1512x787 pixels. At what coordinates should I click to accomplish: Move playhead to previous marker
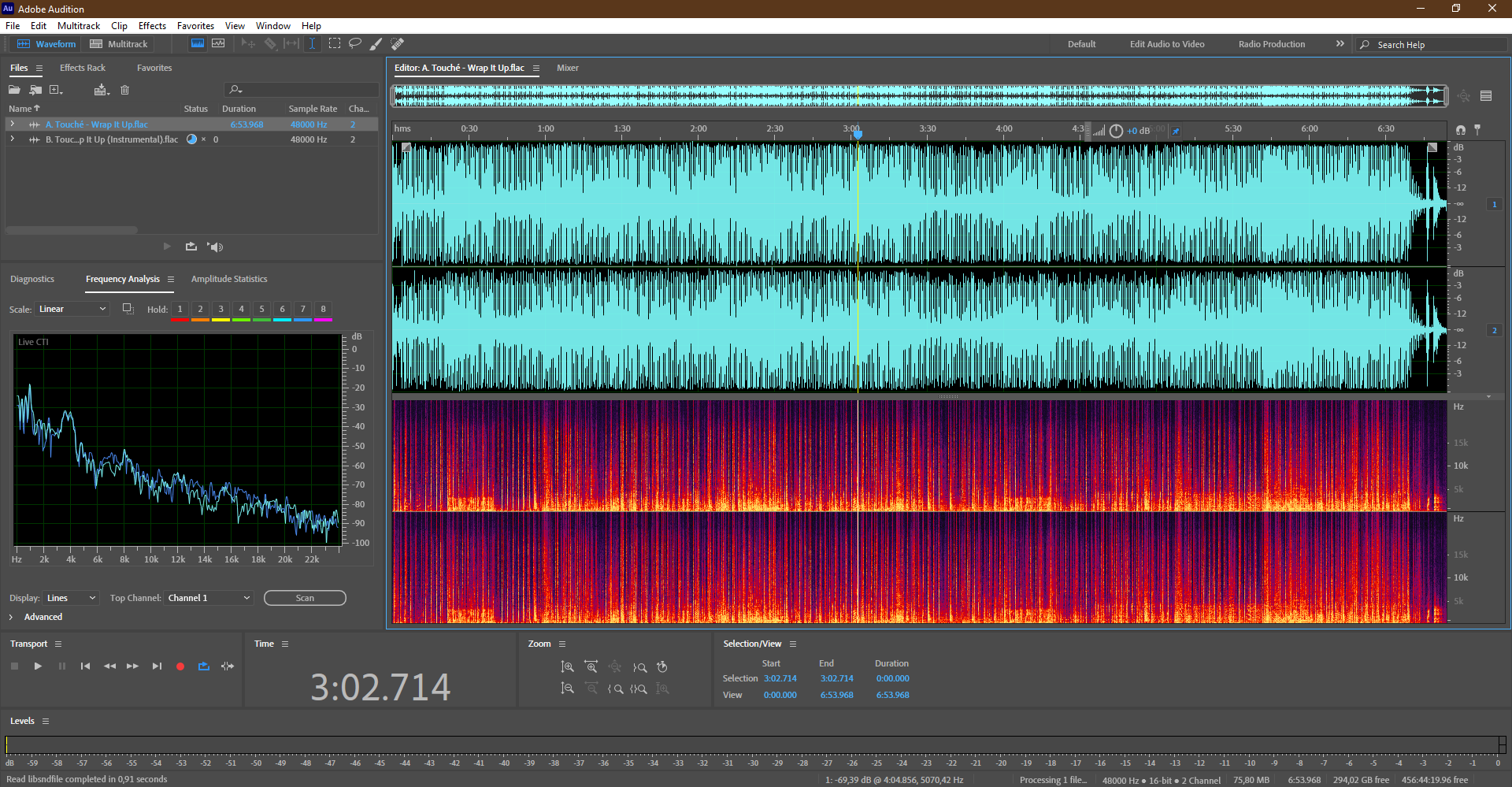(85, 666)
